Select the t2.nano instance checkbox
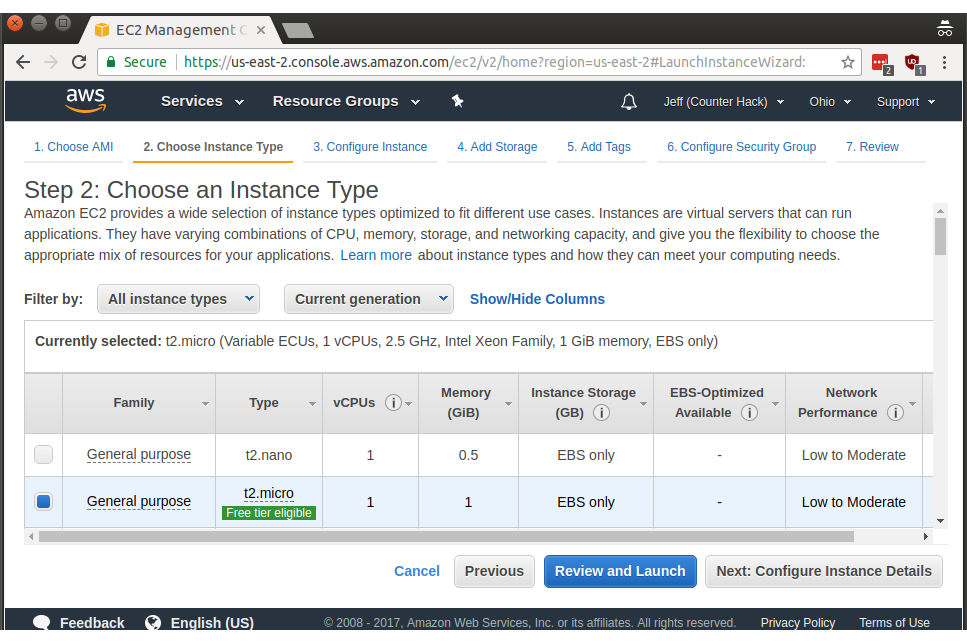 coord(43,454)
